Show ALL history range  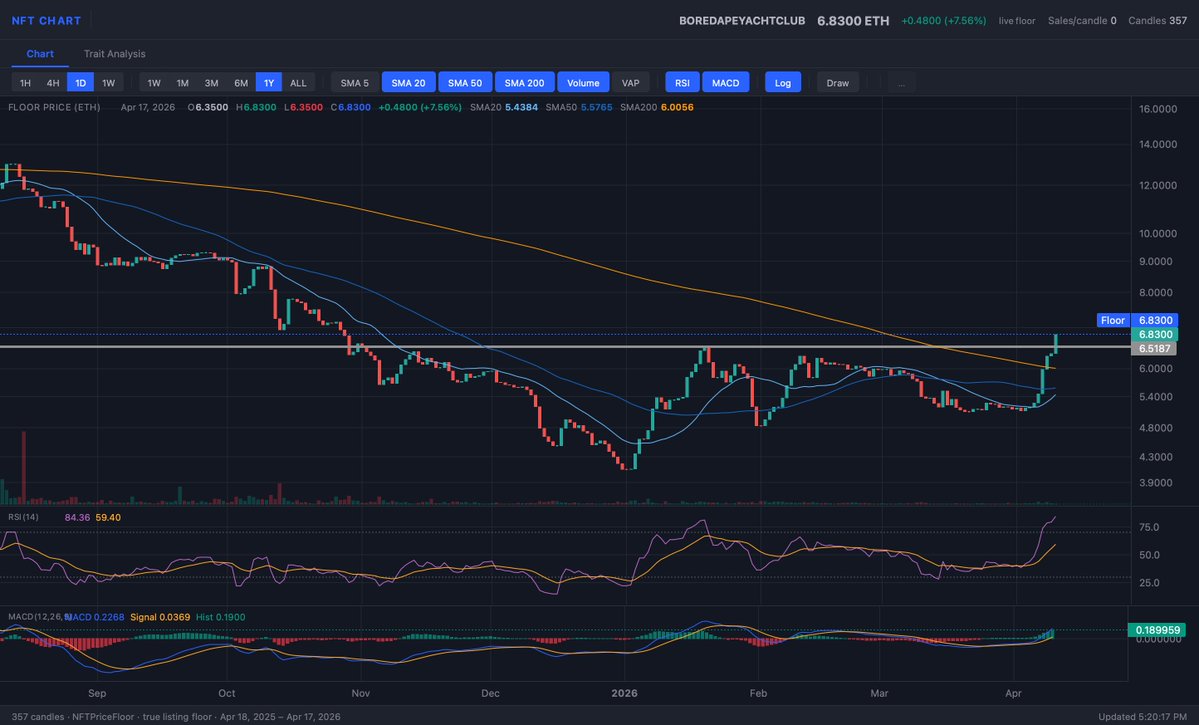pos(298,83)
